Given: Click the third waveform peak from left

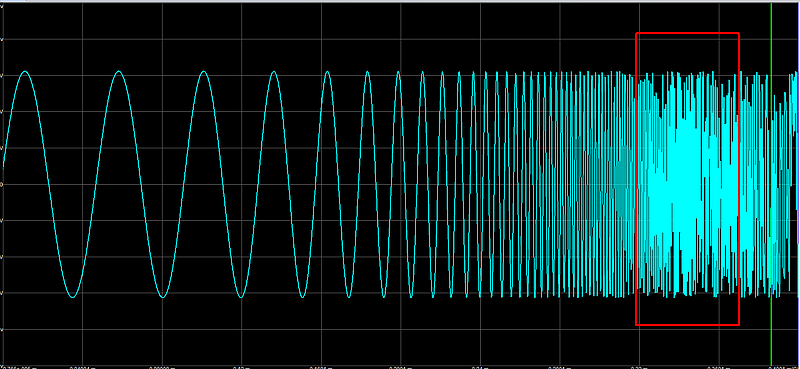Looking at the screenshot, I should pyautogui.click(x=204, y=72).
